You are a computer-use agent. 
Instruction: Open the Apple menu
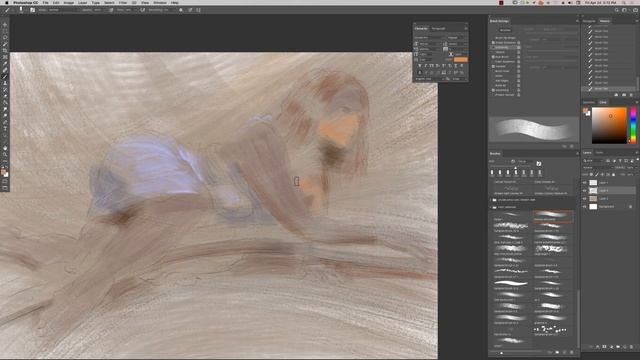[x=7, y=2]
